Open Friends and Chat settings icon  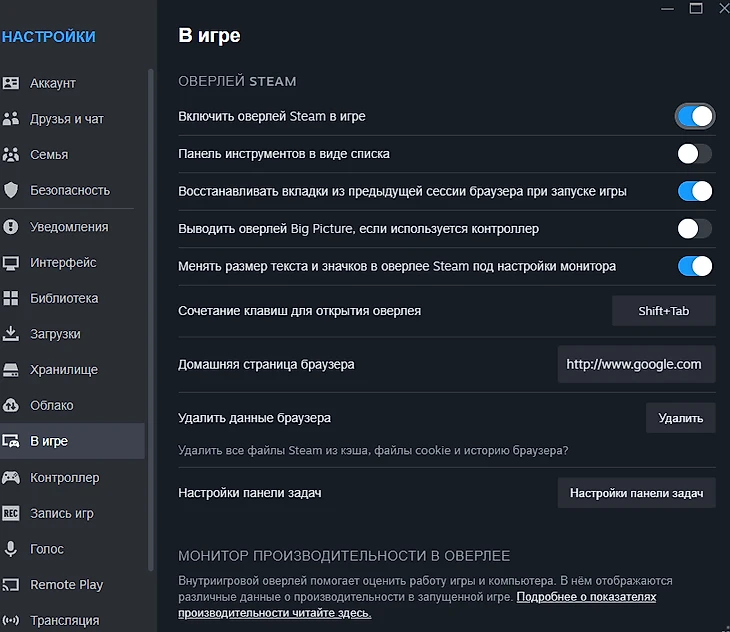[x=12, y=119]
